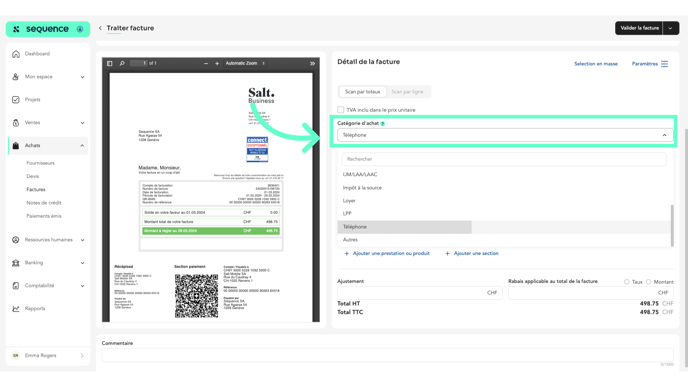Go back using the arrow beside Traiter facture
Screen dimensions: 688x387
[100, 28]
